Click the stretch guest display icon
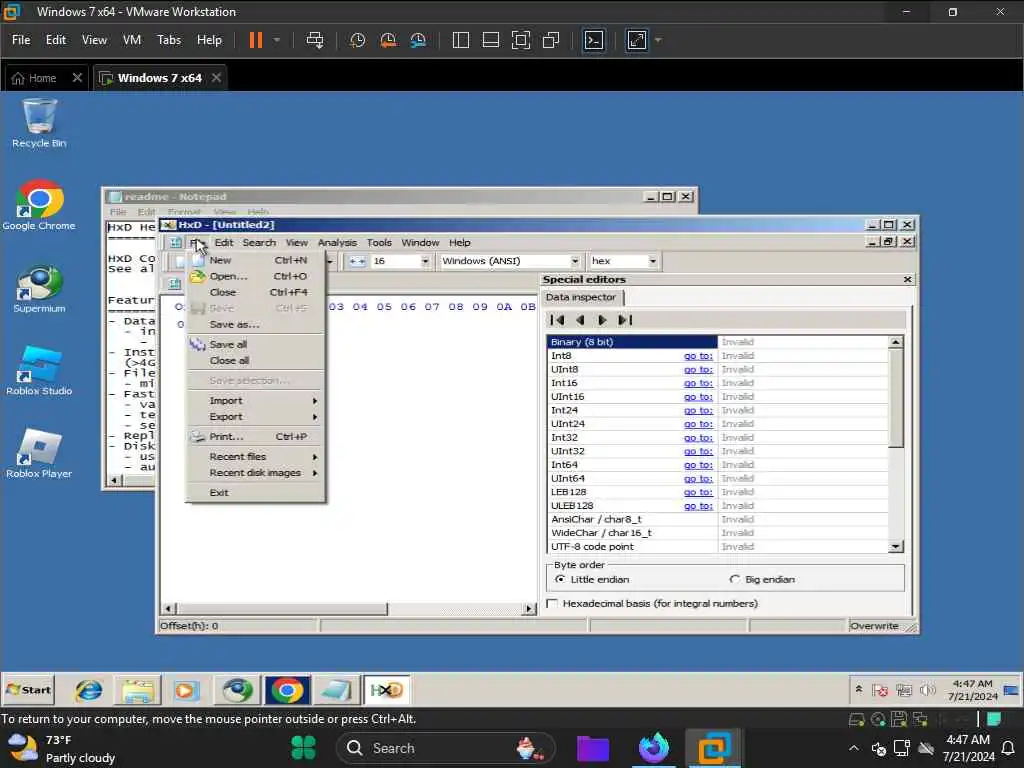Image resolution: width=1024 pixels, height=768 pixels. click(637, 40)
